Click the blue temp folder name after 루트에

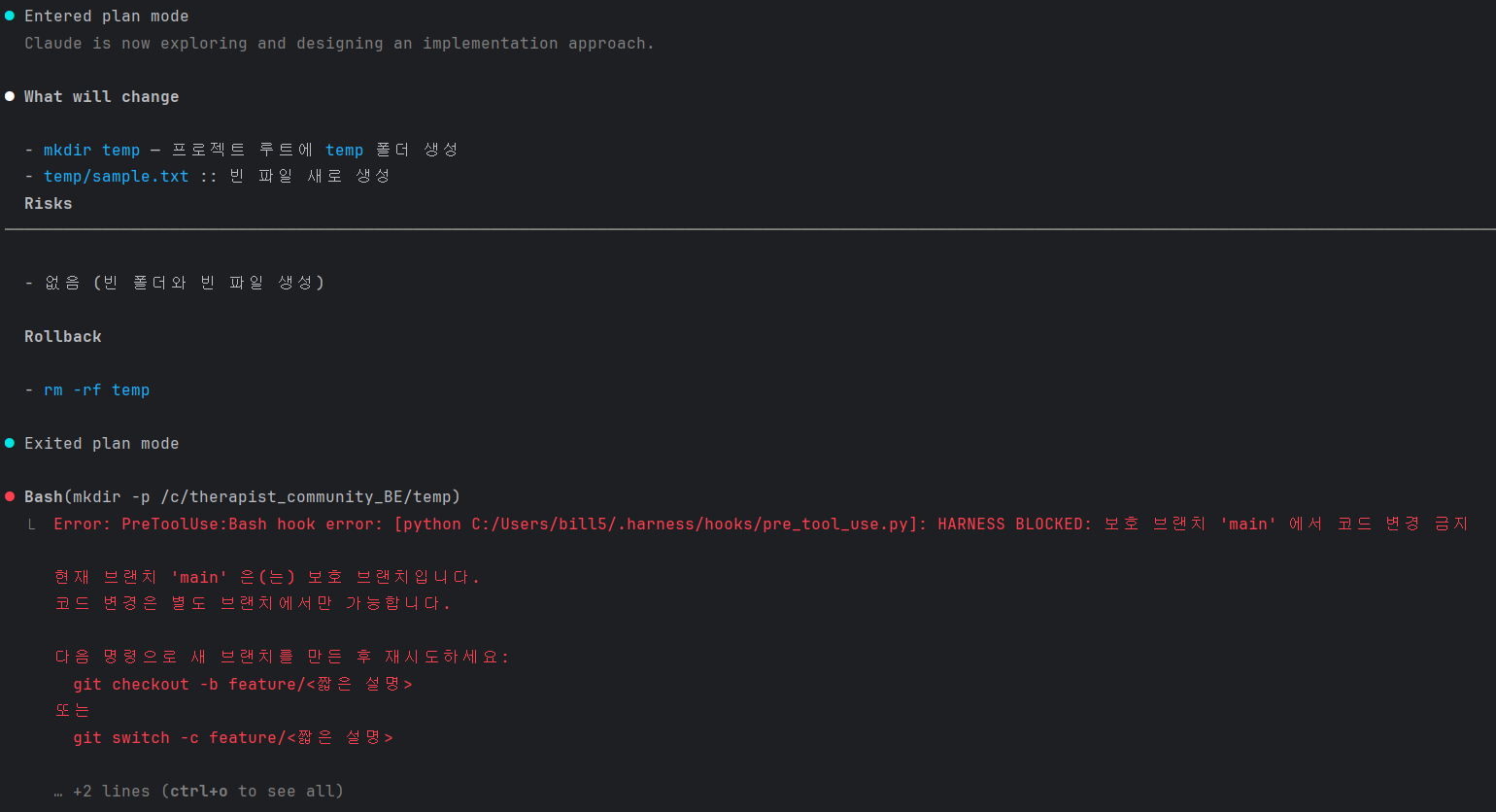(345, 150)
